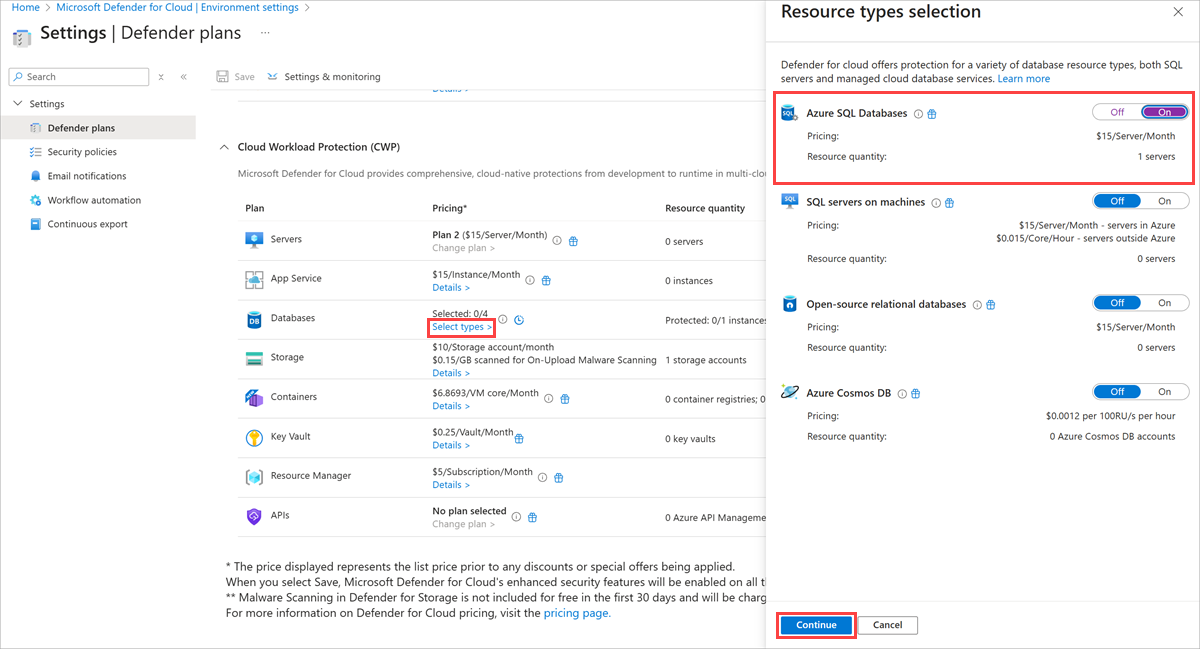The height and width of the screenshot is (649, 1200).
Task: Enable SQL servers on machines toggle
Action: pos(1164,201)
